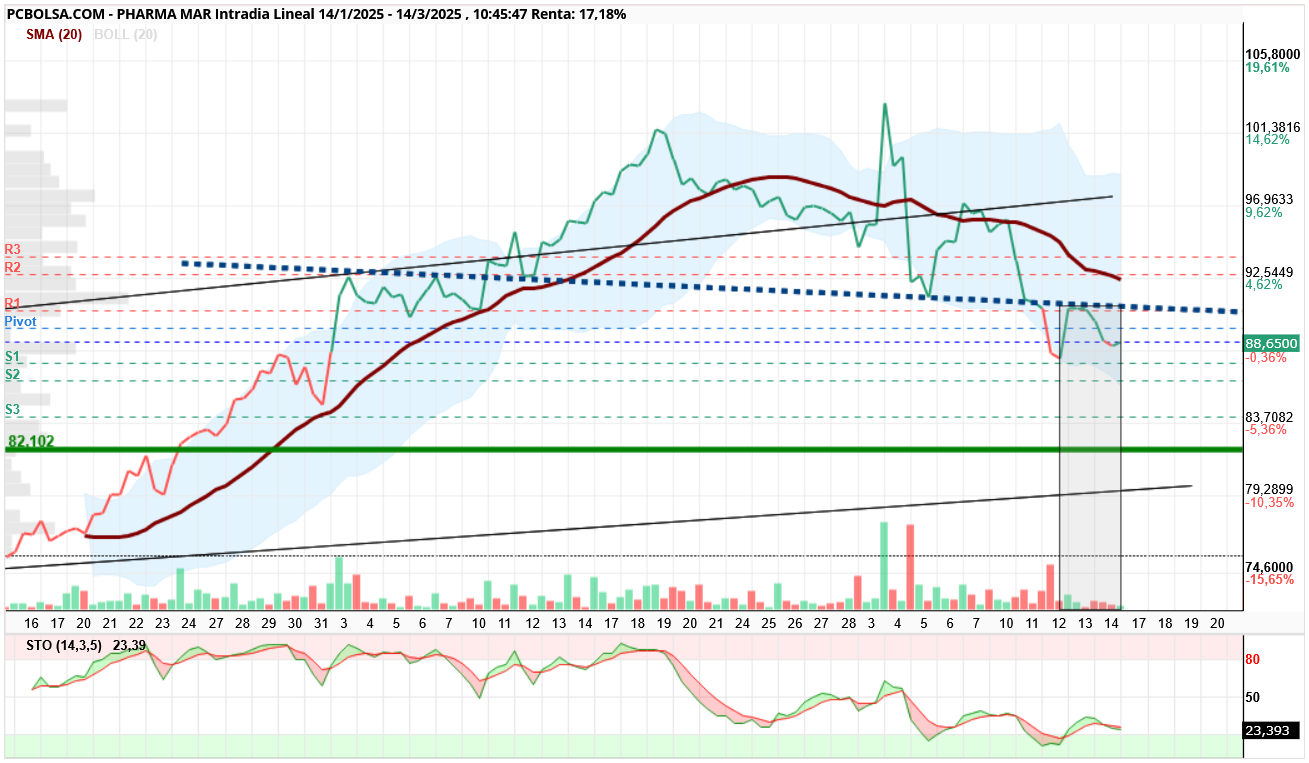
Task: Select the S2 support label
Action: [13, 374]
